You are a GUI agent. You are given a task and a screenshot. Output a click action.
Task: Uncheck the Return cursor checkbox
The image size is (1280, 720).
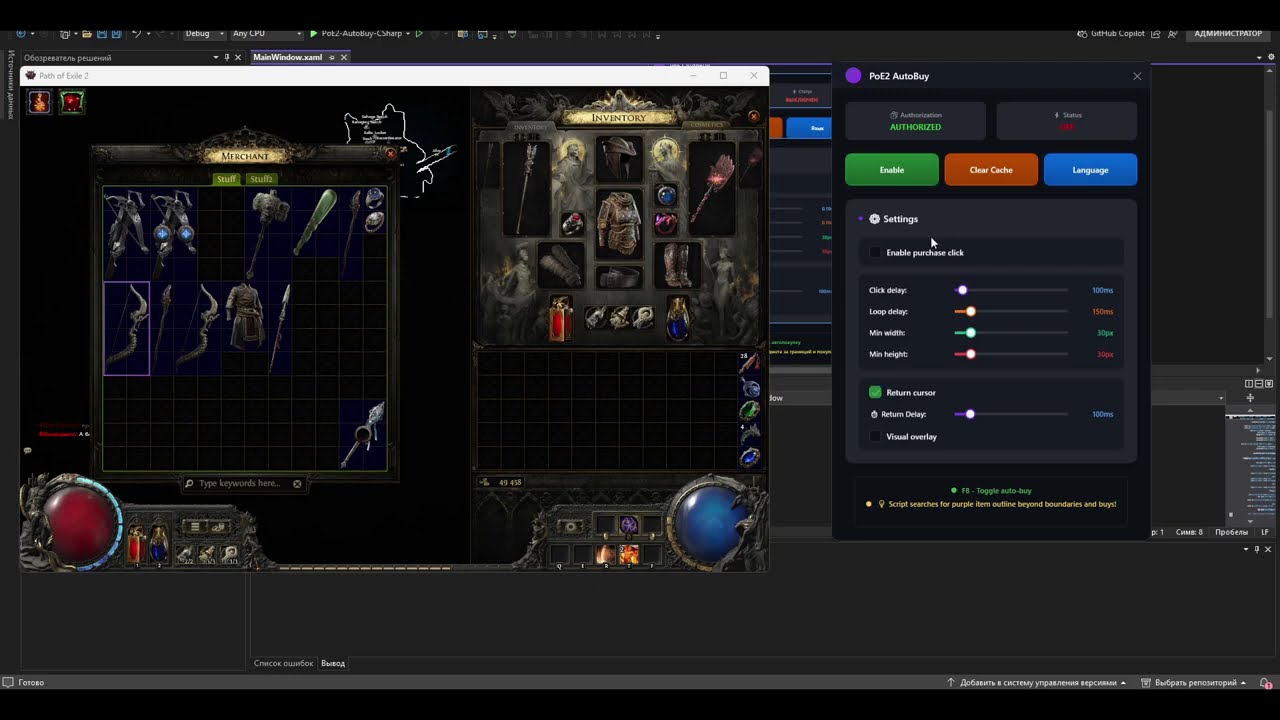tap(875, 392)
